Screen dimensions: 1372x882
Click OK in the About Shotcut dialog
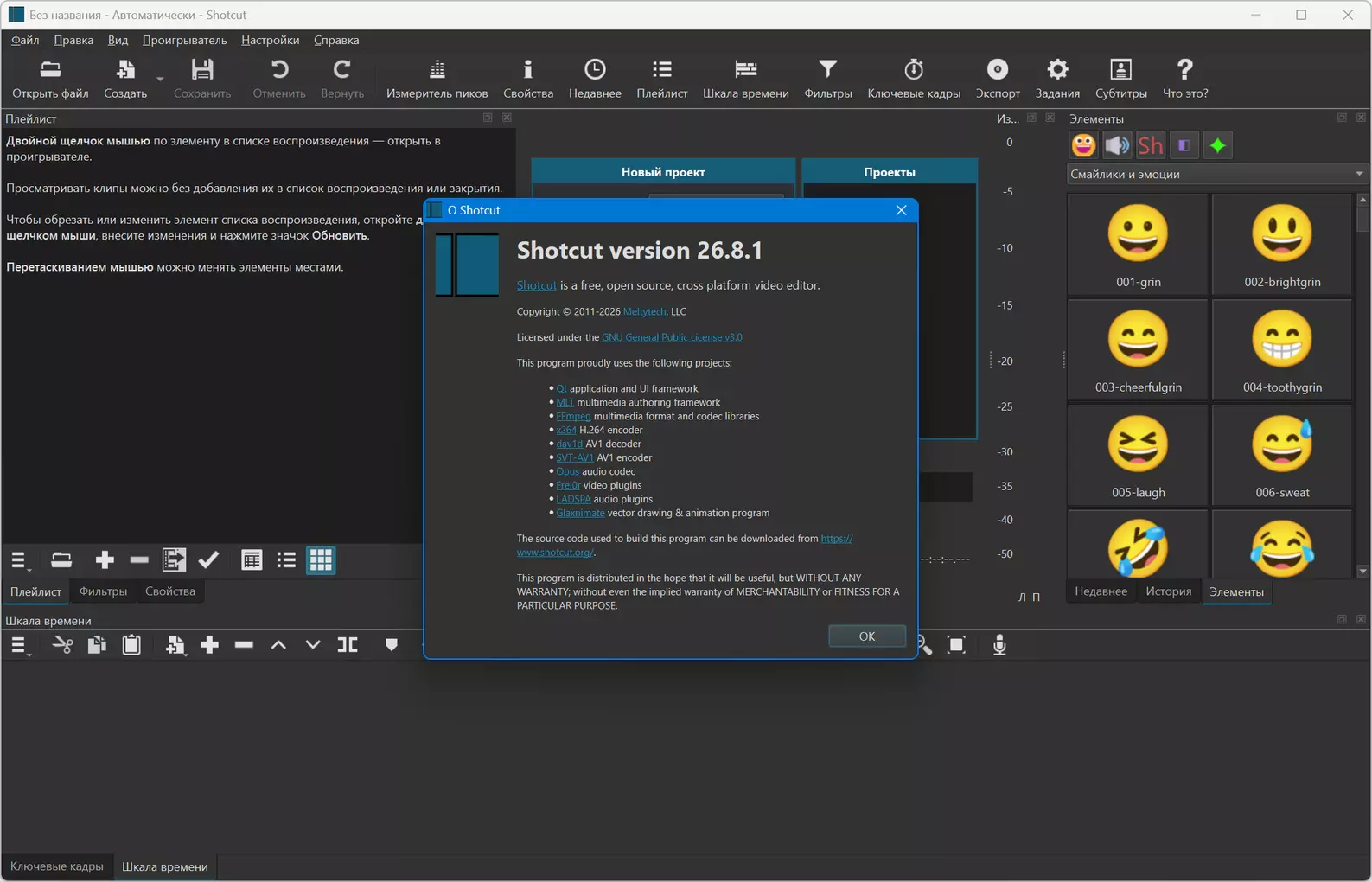point(867,636)
